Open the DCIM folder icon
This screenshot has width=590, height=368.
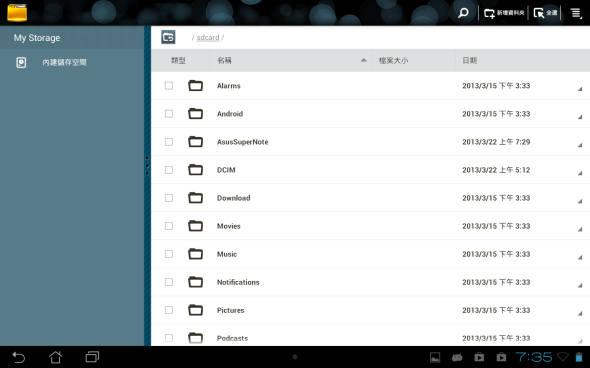(195, 170)
